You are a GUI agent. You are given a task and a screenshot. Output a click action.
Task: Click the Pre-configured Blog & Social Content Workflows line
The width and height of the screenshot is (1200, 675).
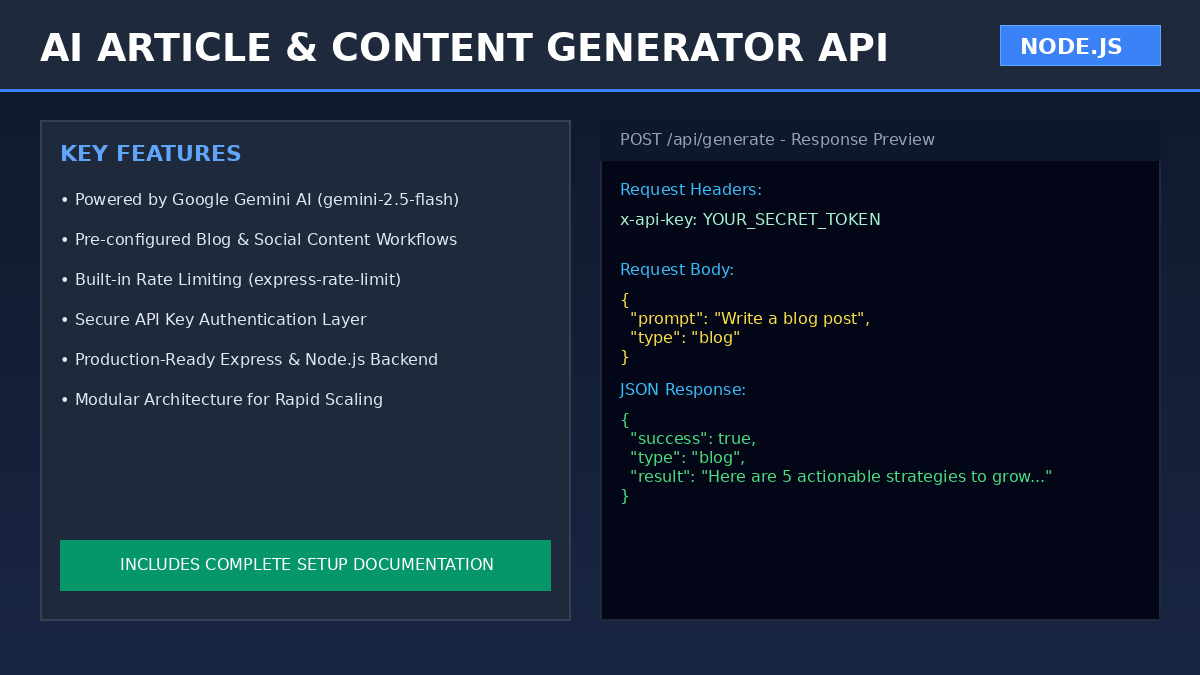pos(259,240)
